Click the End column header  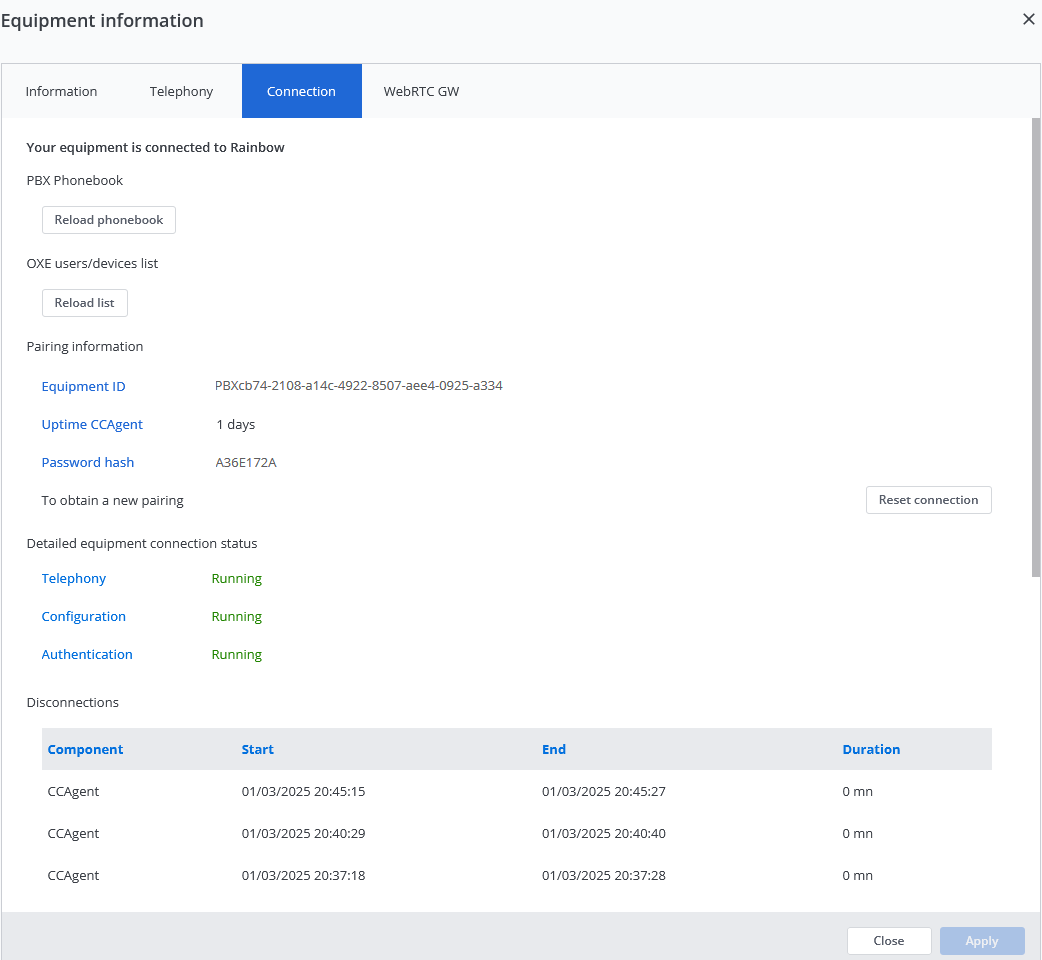pos(554,749)
